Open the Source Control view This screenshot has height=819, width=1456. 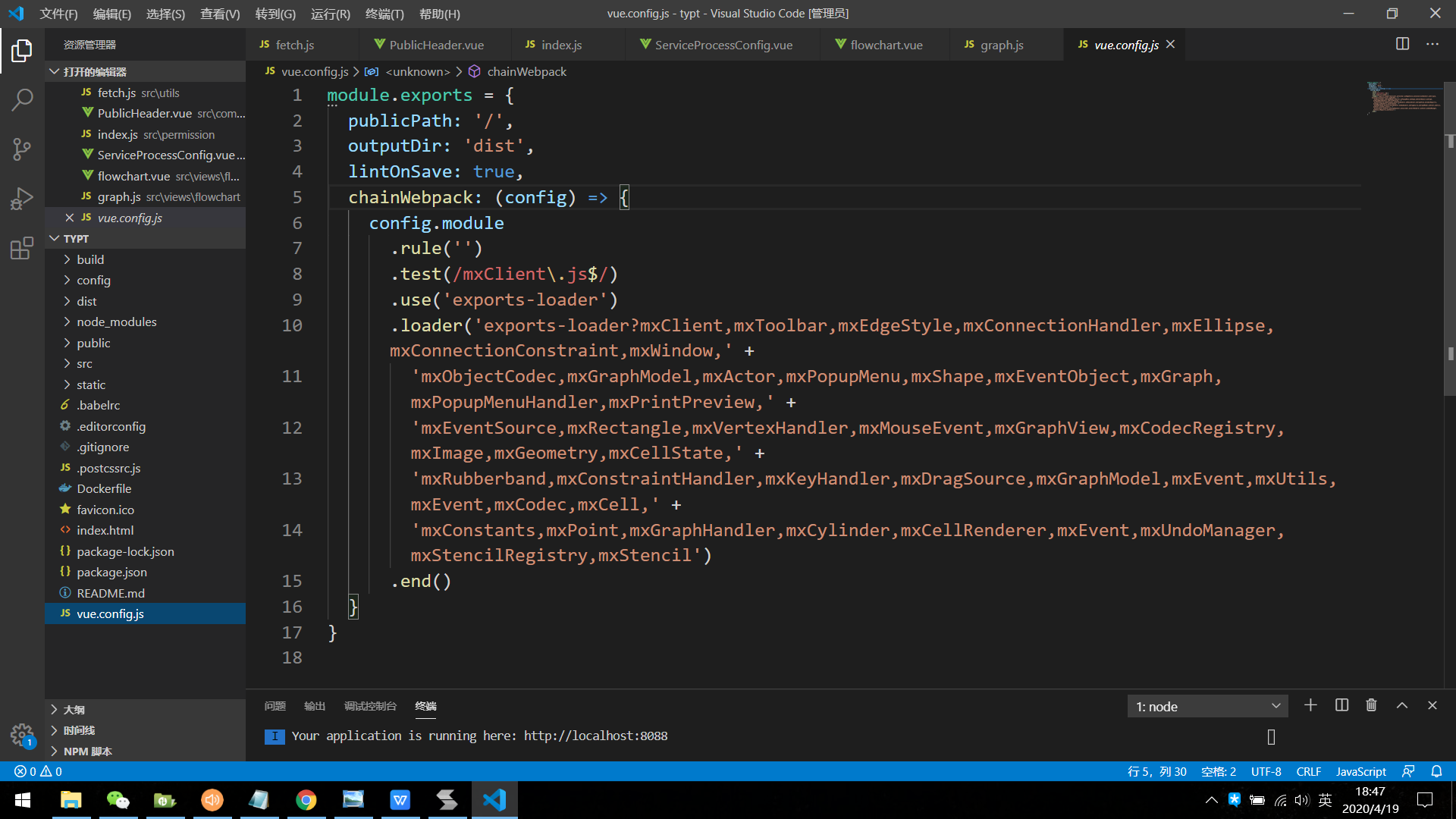[x=22, y=149]
